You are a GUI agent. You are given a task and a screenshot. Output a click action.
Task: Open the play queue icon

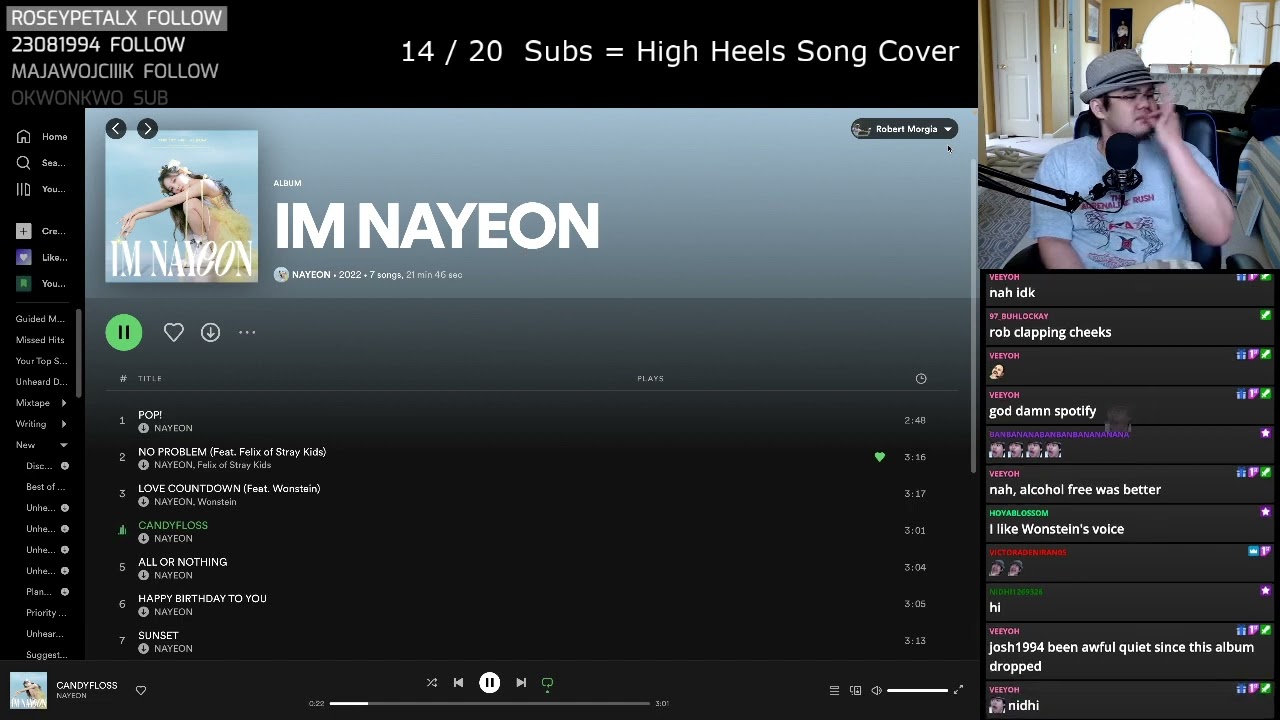834,690
